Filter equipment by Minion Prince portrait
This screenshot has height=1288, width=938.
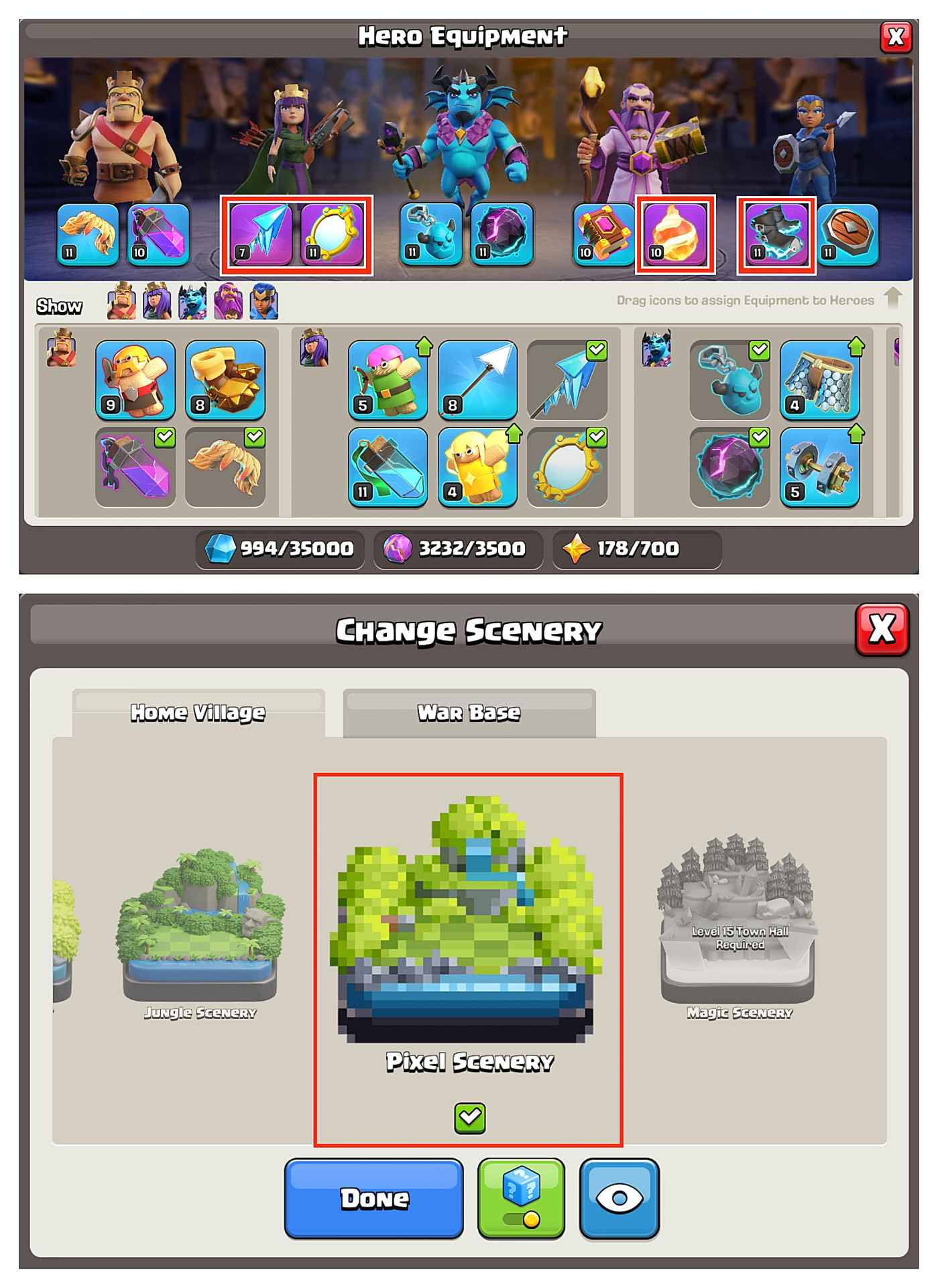pos(192,301)
